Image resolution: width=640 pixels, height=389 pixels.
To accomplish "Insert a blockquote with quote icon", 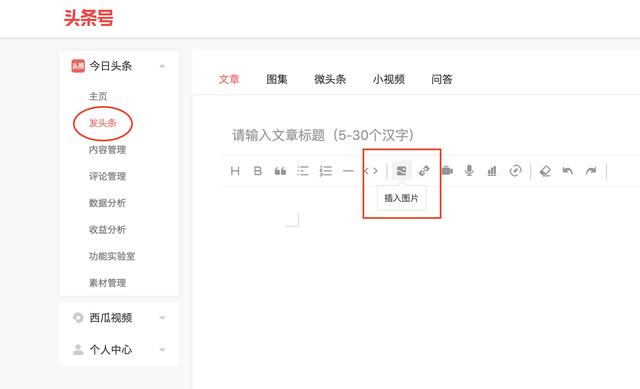I will coord(280,171).
